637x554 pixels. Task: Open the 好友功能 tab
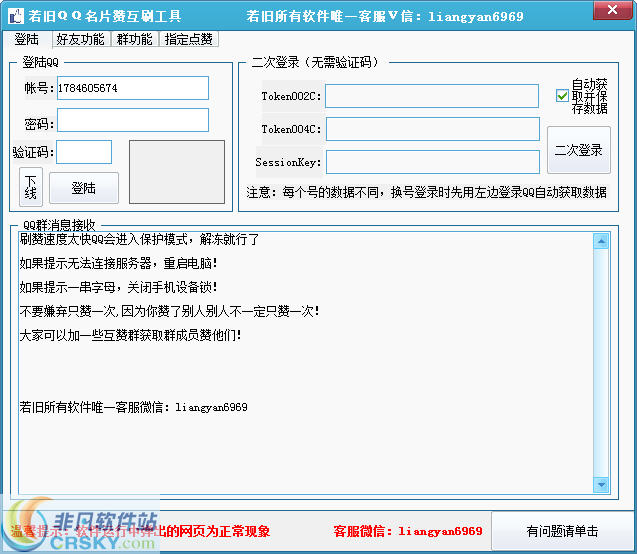point(80,39)
